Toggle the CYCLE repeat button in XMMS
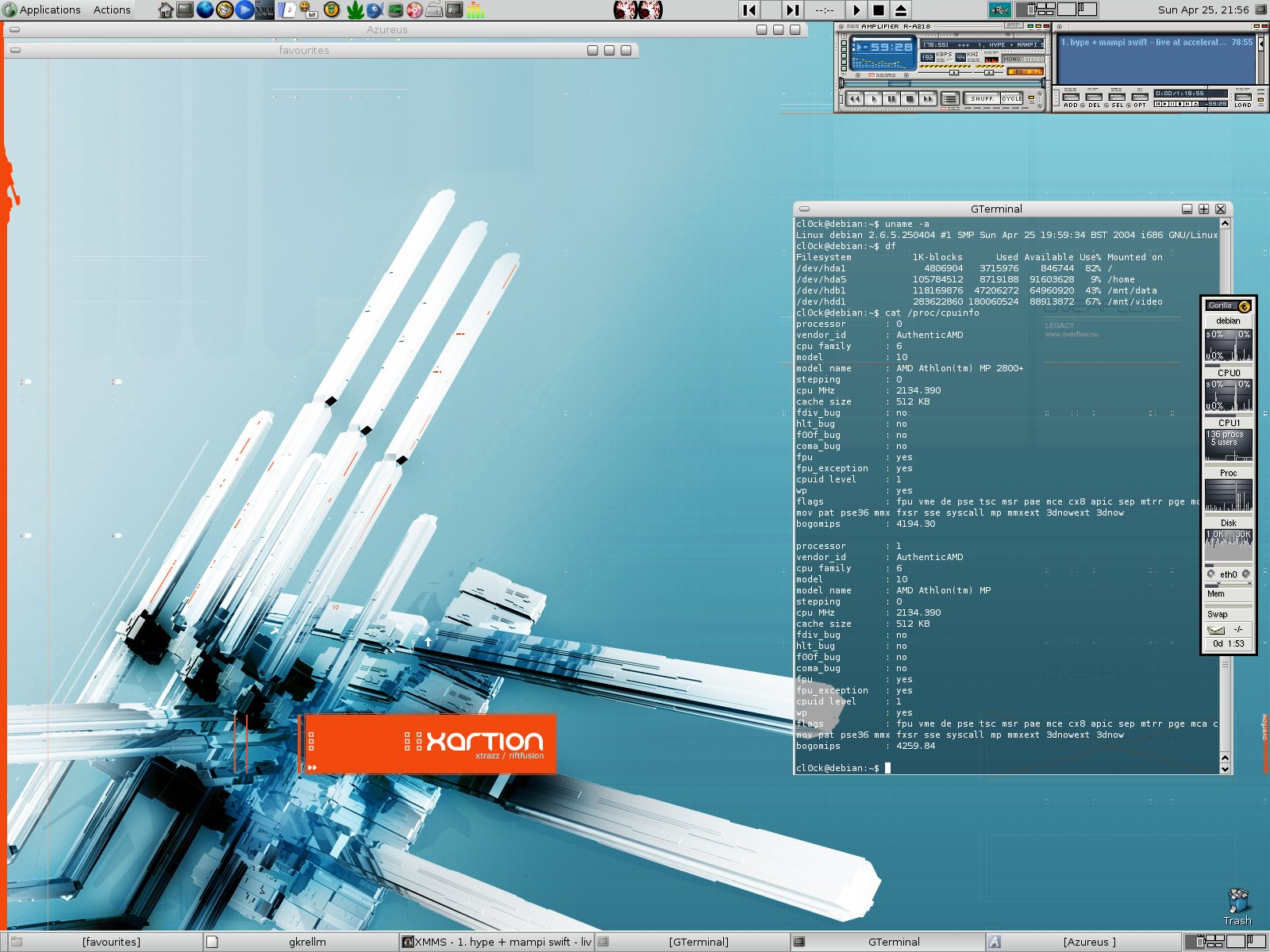 (1011, 98)
